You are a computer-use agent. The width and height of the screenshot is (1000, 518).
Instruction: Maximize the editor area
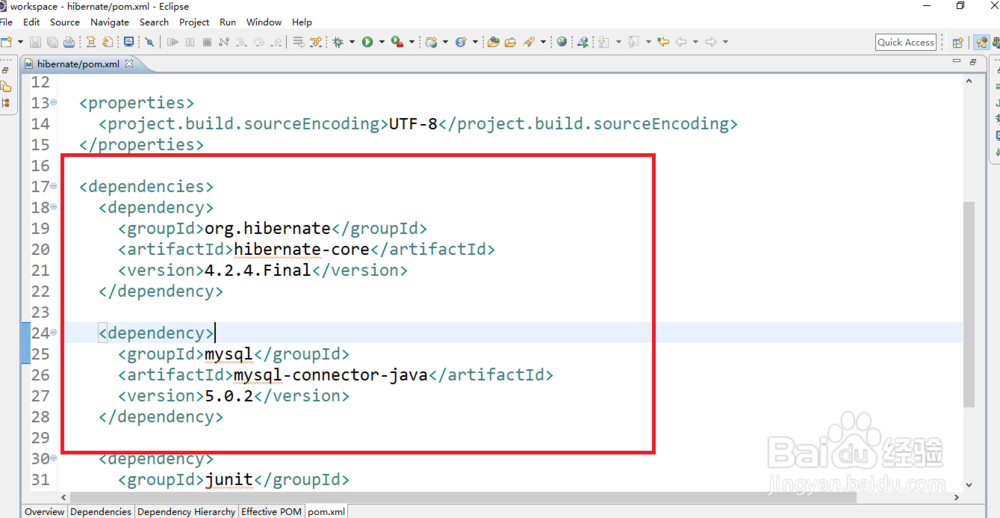[x=973, y=61]
